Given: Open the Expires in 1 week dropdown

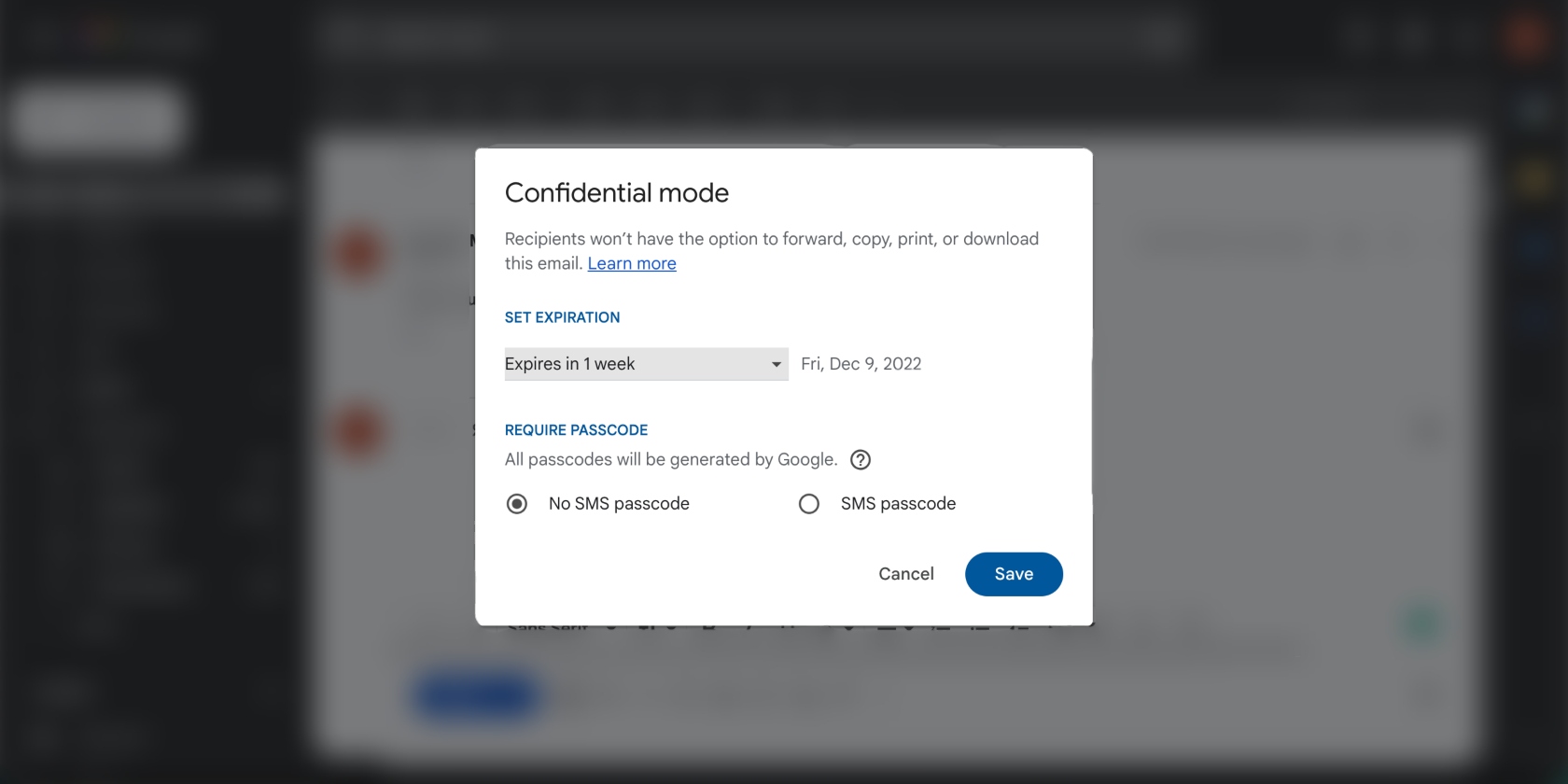Looking at the screenshot, I should 647,364.
